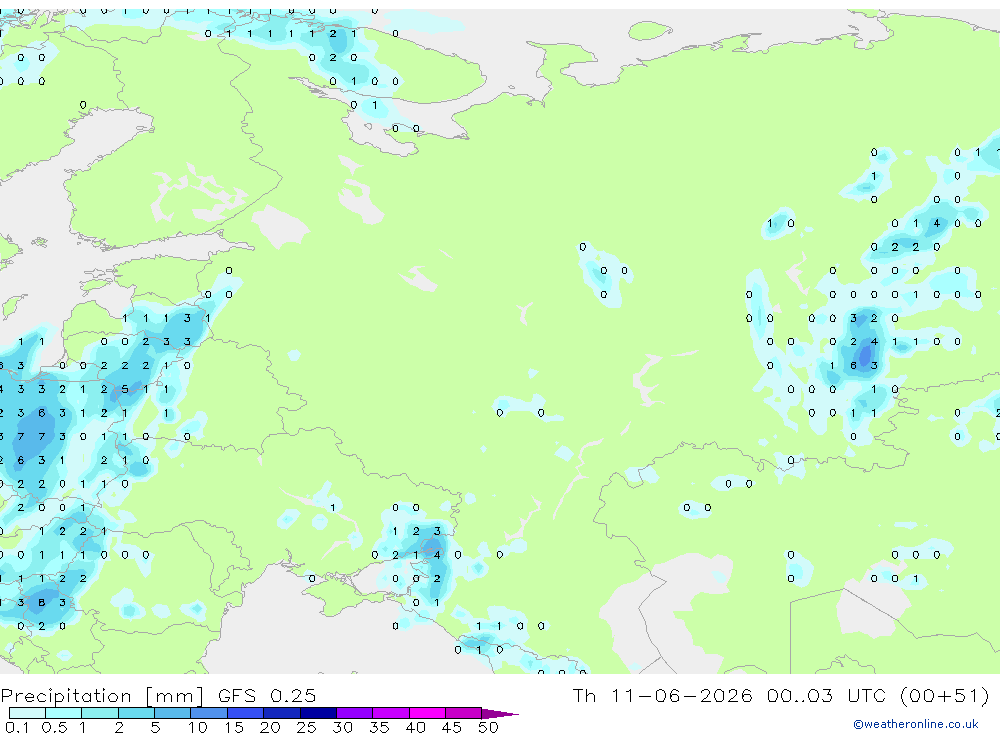Viewport: 1000px width, 733px height.
Task: Select the '35' legend scale label
Action: tap(379, 727)
